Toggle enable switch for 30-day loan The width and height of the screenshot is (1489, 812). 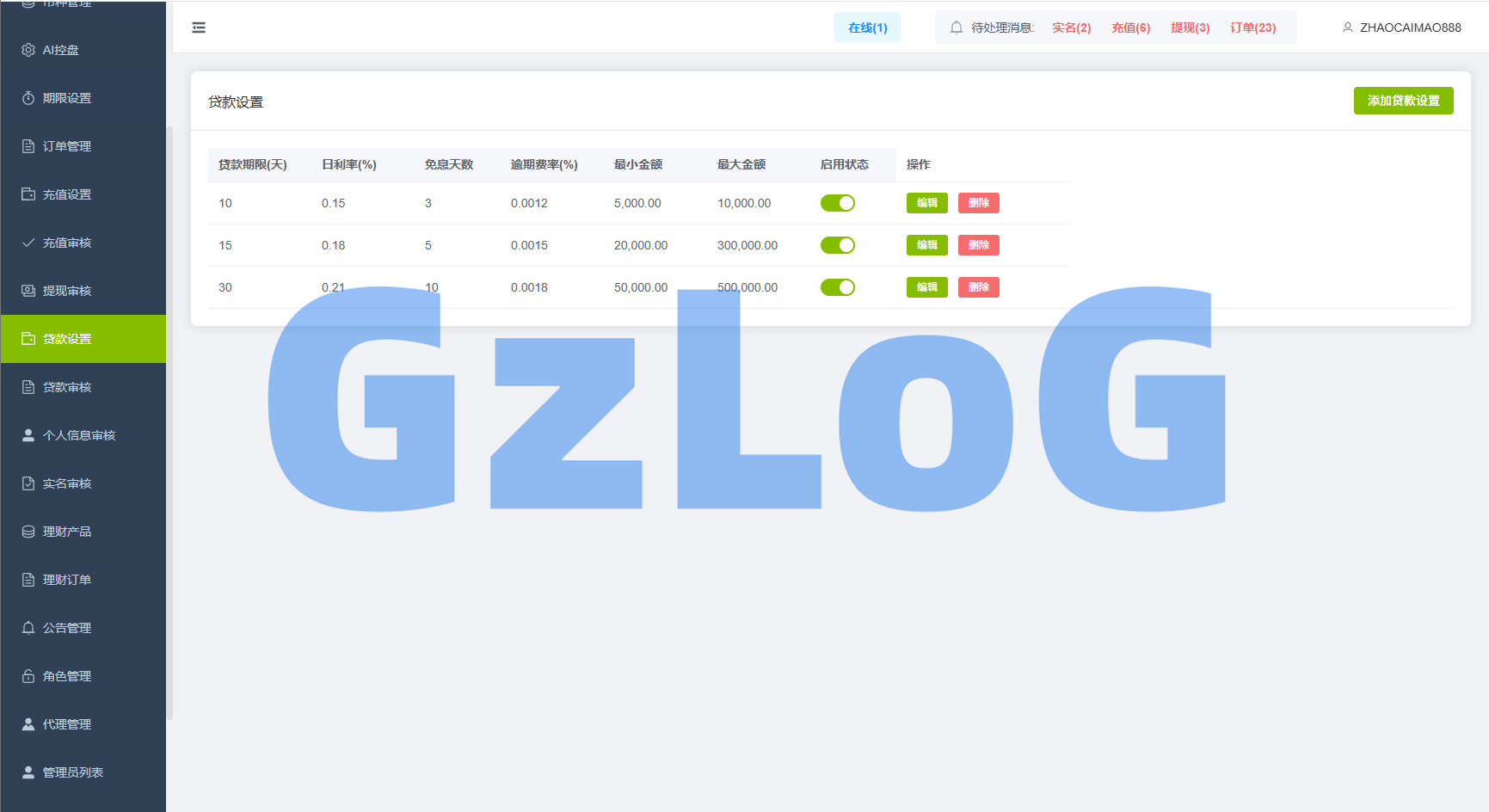coord(838,287)
